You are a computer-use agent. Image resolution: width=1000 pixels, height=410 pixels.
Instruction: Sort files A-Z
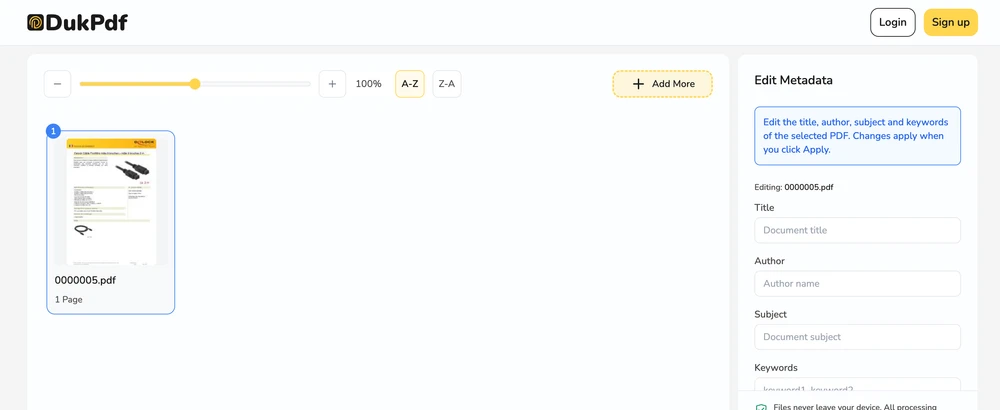(409, 84)
